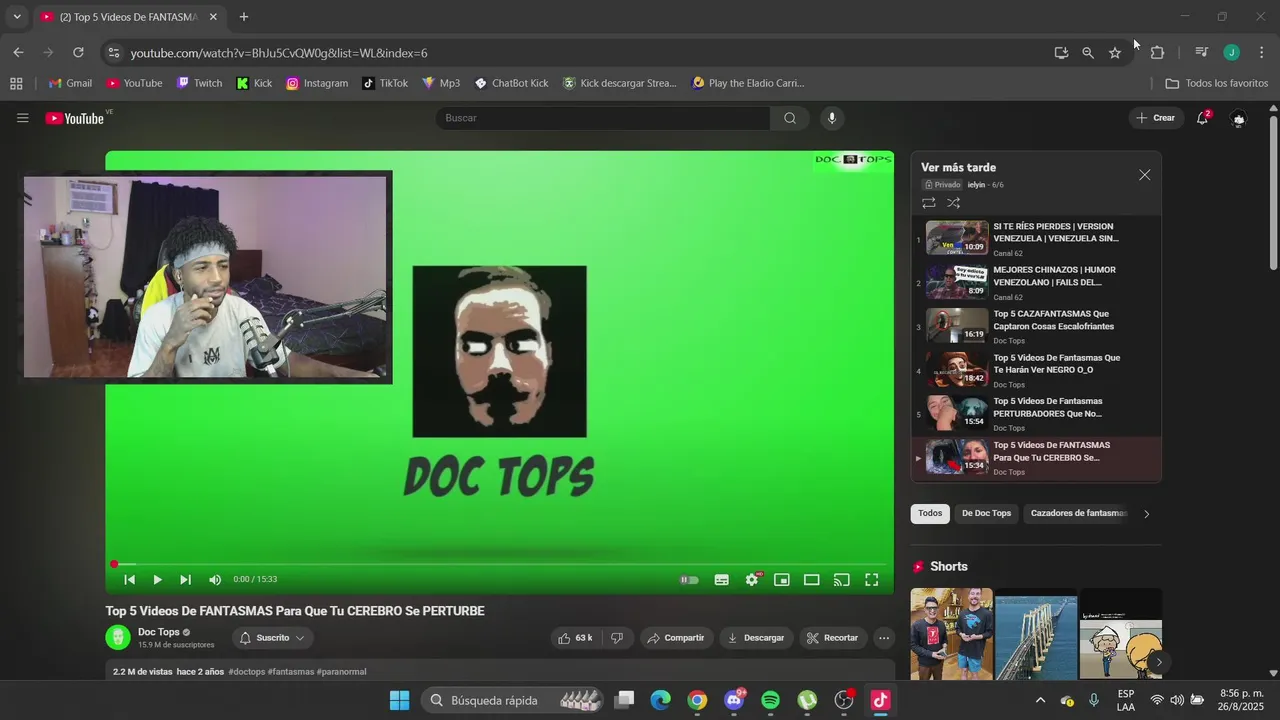Open the tab search dropdown
The width and height of the screenshot is (1280, 720).
(x=16, y=17)
